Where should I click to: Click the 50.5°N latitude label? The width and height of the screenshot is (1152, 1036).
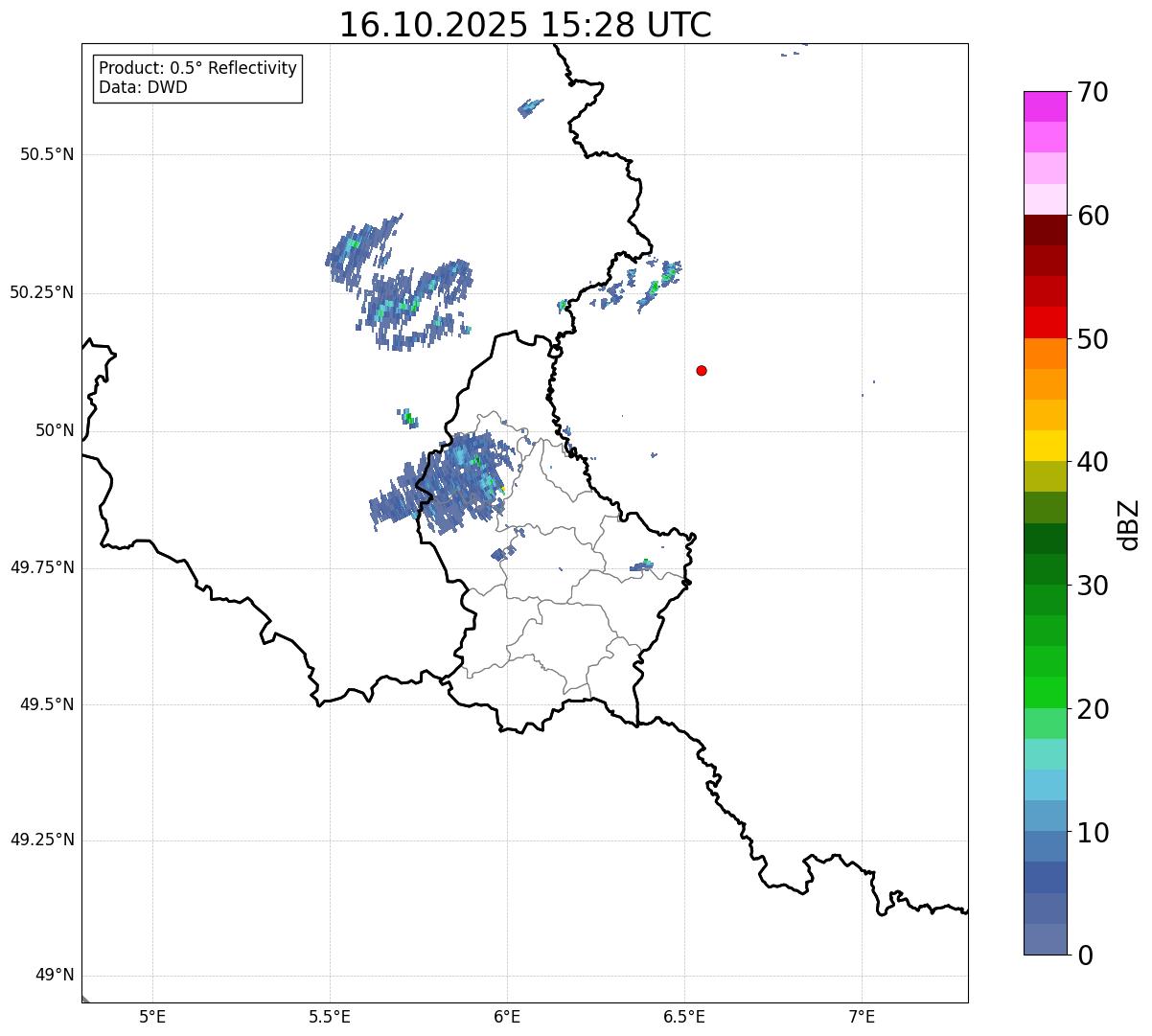[47, 154]
